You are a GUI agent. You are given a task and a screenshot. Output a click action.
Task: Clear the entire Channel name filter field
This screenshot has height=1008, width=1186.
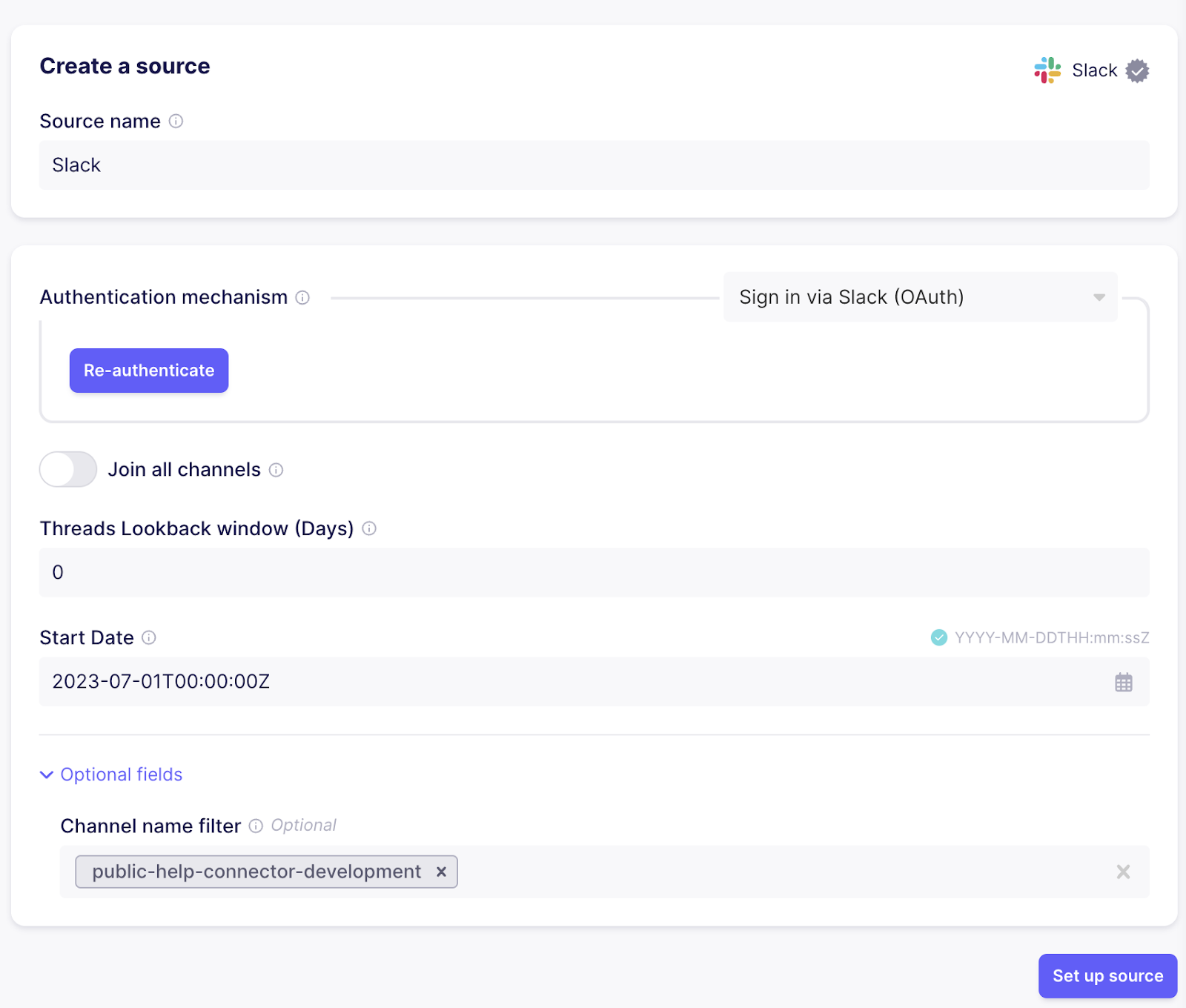[1124, 872]
